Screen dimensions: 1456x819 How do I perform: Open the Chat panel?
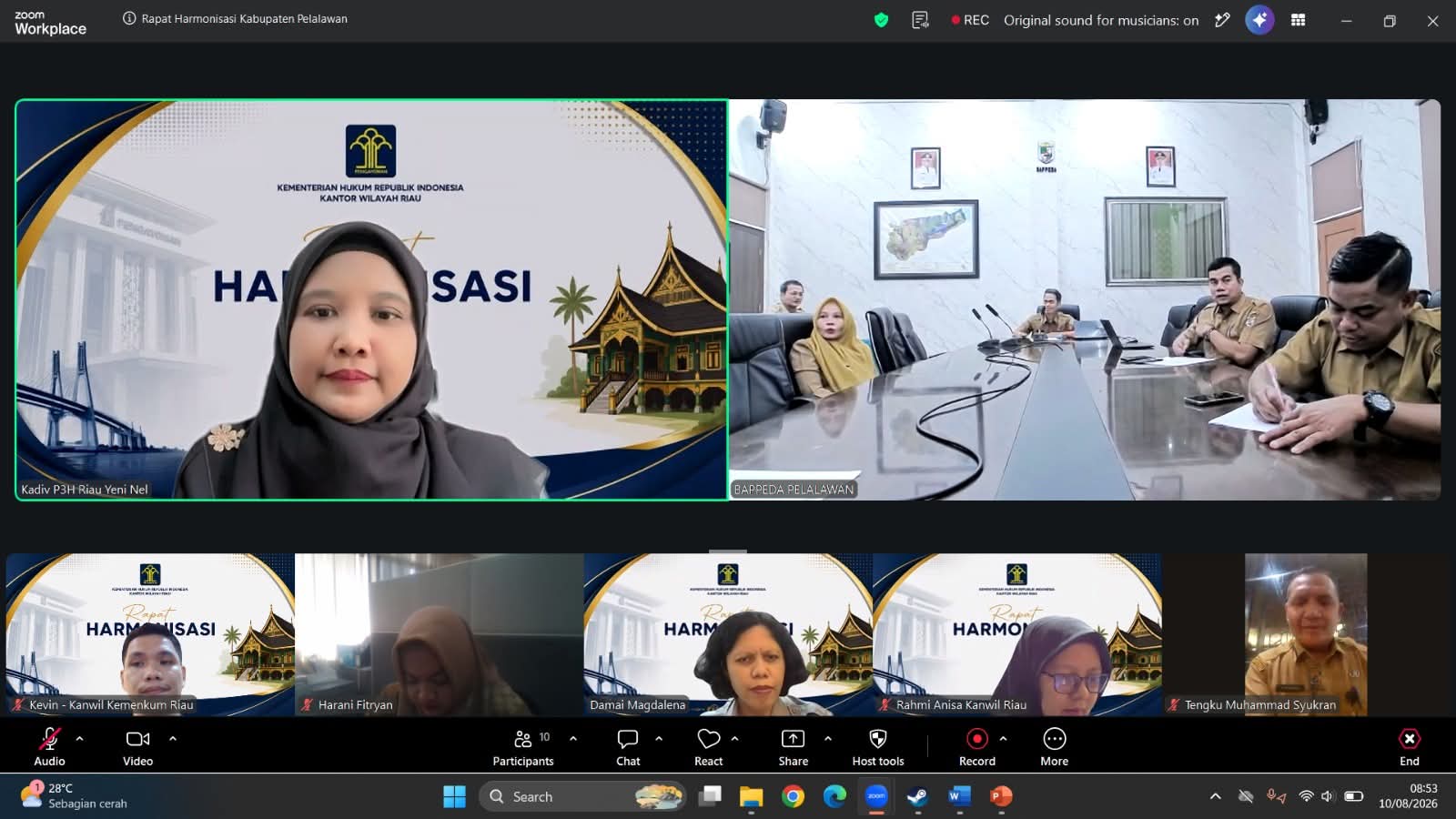click(628, 747)
